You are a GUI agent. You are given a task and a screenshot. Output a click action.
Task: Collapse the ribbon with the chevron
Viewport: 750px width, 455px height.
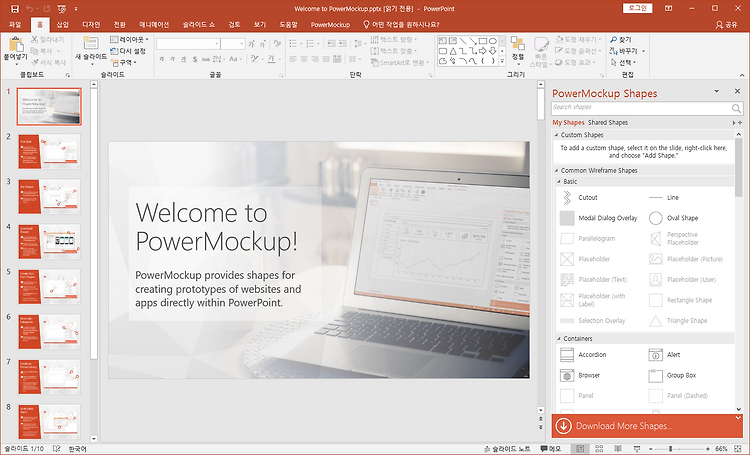point(742,75)
